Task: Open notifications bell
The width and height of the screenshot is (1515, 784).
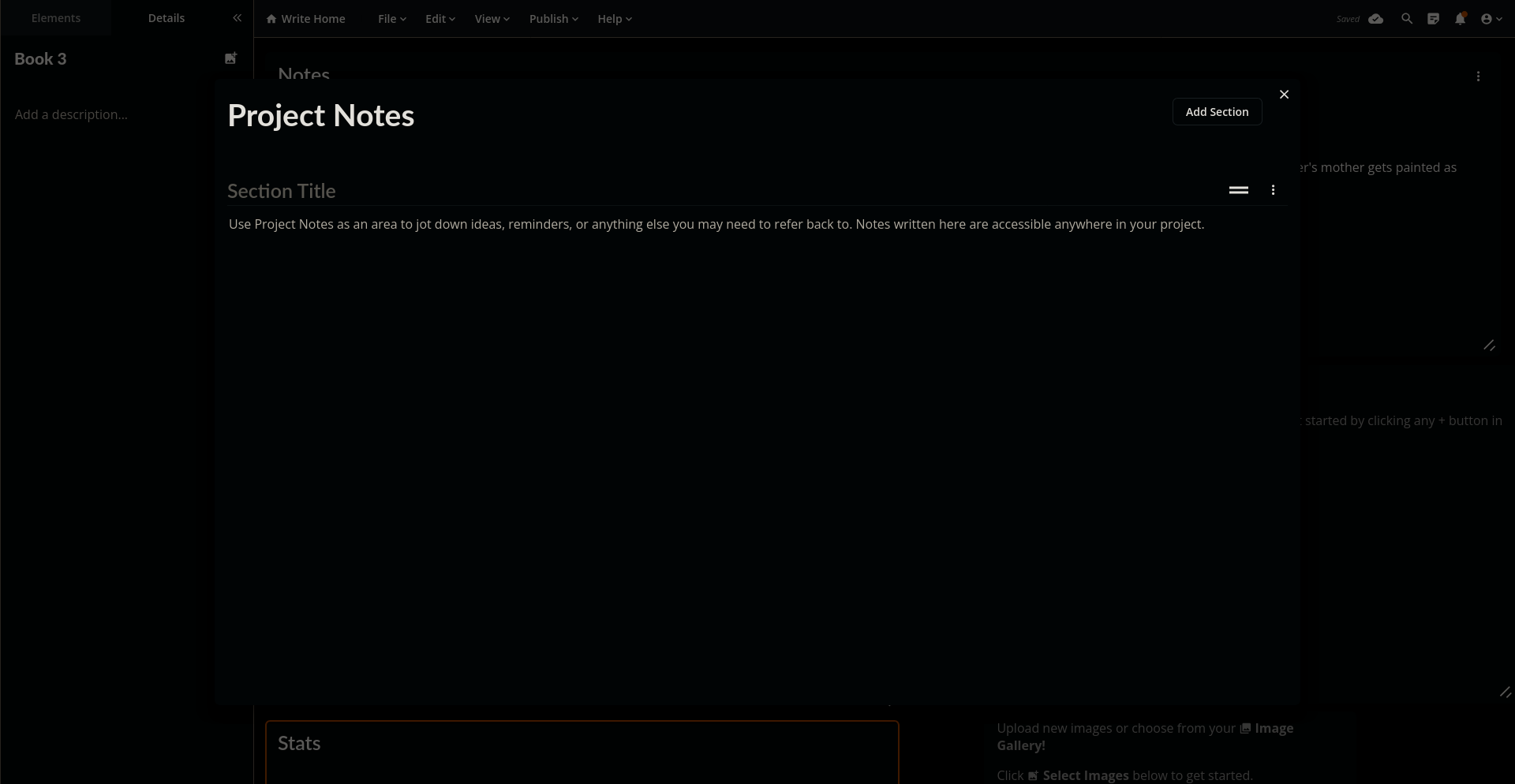Action: [1460, 19]
